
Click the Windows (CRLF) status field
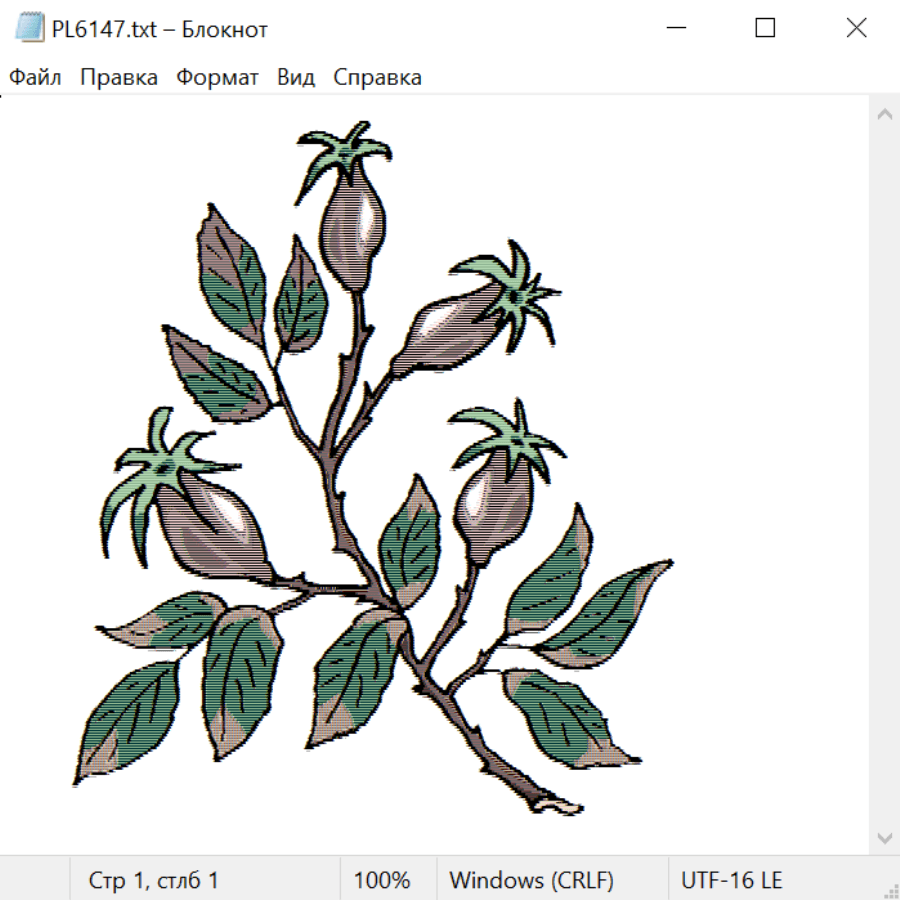(x=531, y=880)
